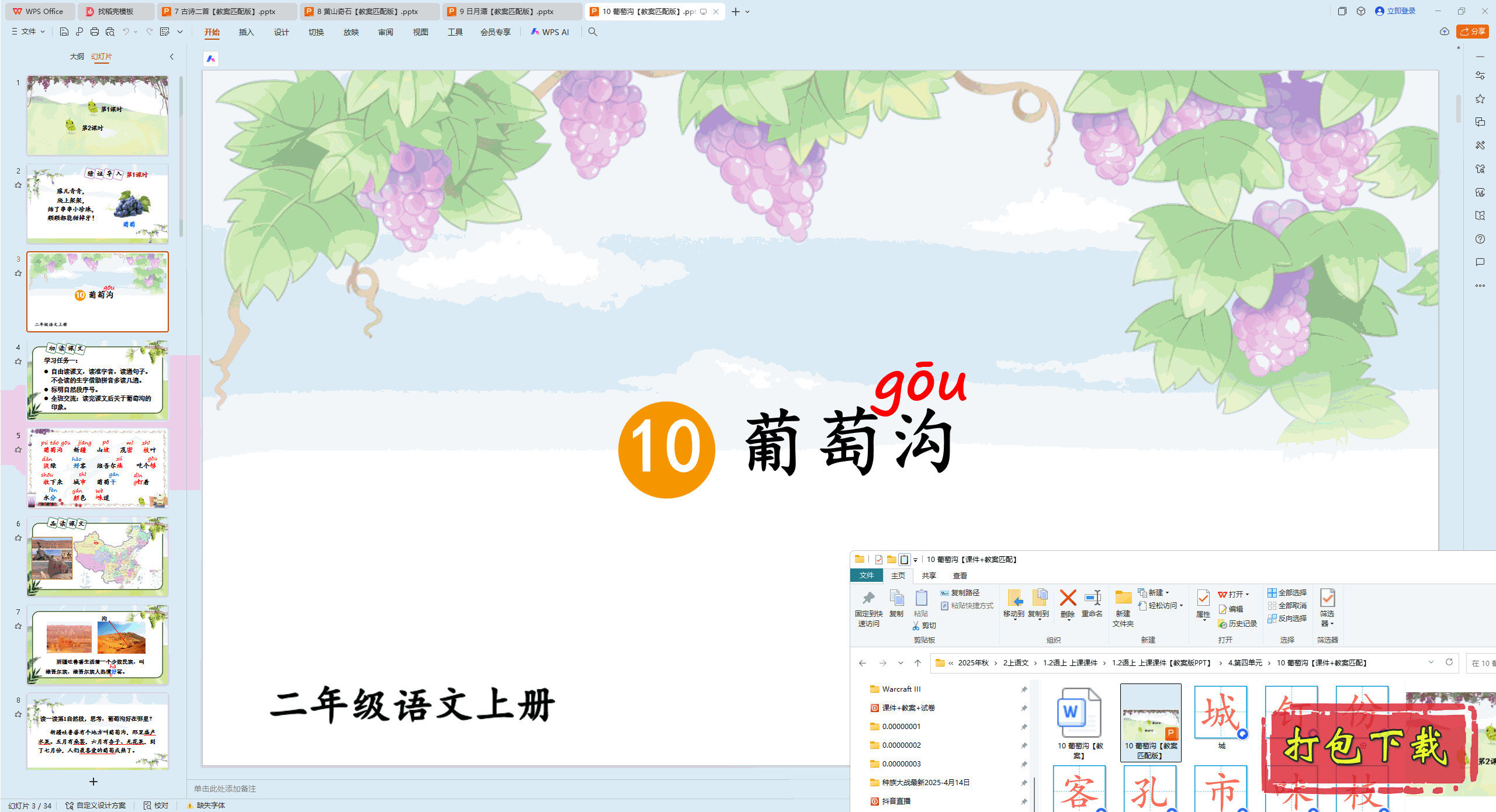
Task: Toggle the star favorite beside slide 3
Action: pos(18,272)
